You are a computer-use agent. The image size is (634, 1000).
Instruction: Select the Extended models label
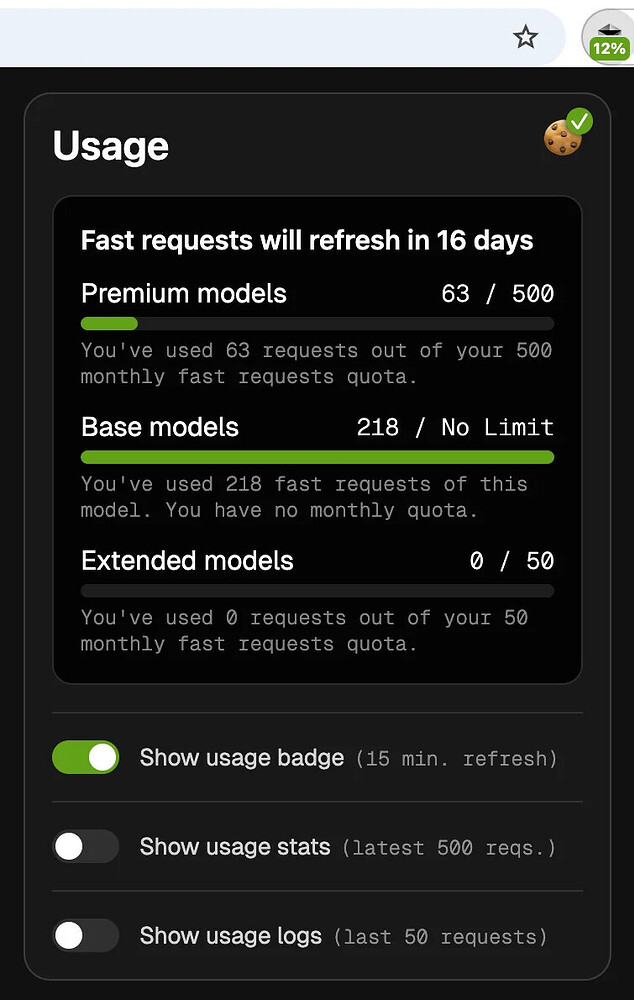click(x=187, y=561)
